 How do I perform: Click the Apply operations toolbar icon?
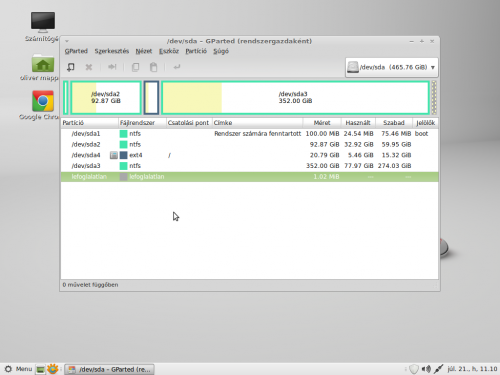(177, 67)
